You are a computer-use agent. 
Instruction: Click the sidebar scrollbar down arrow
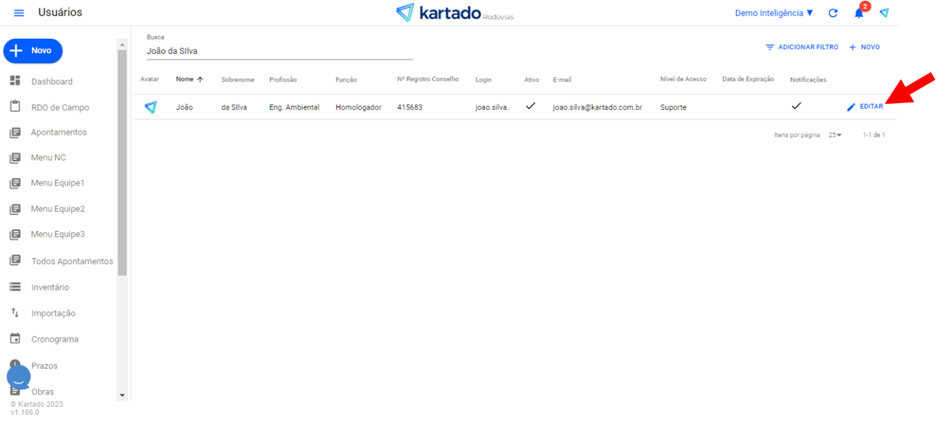[123, 395]
